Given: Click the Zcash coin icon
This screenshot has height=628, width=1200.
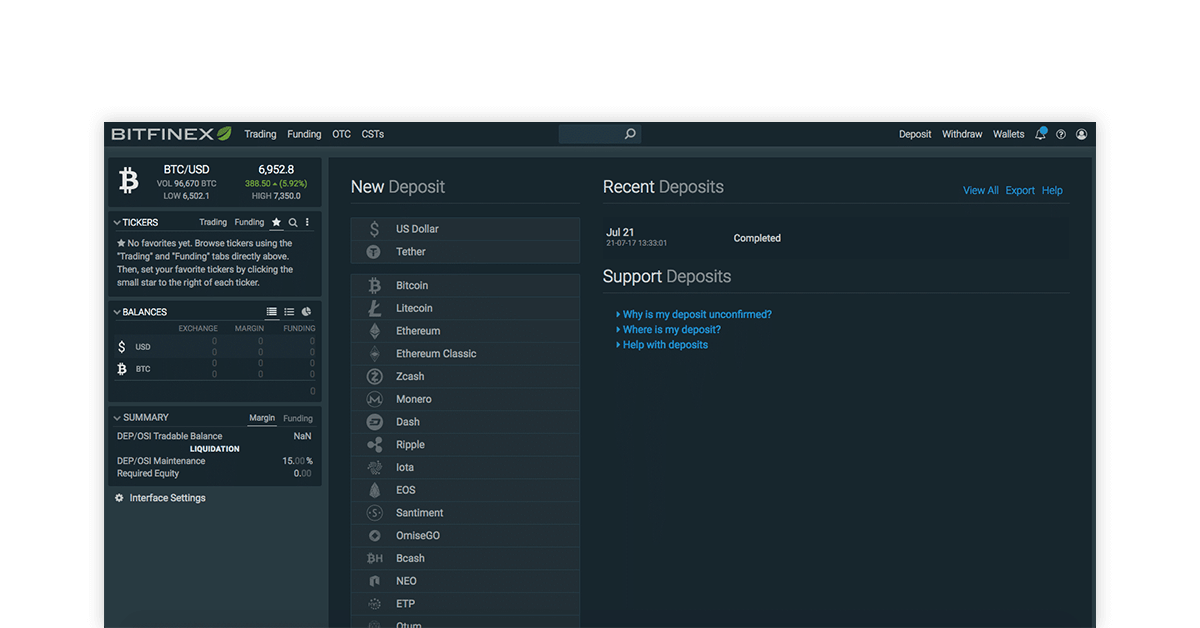Looking at the screenshot, I should click(375, 377).
